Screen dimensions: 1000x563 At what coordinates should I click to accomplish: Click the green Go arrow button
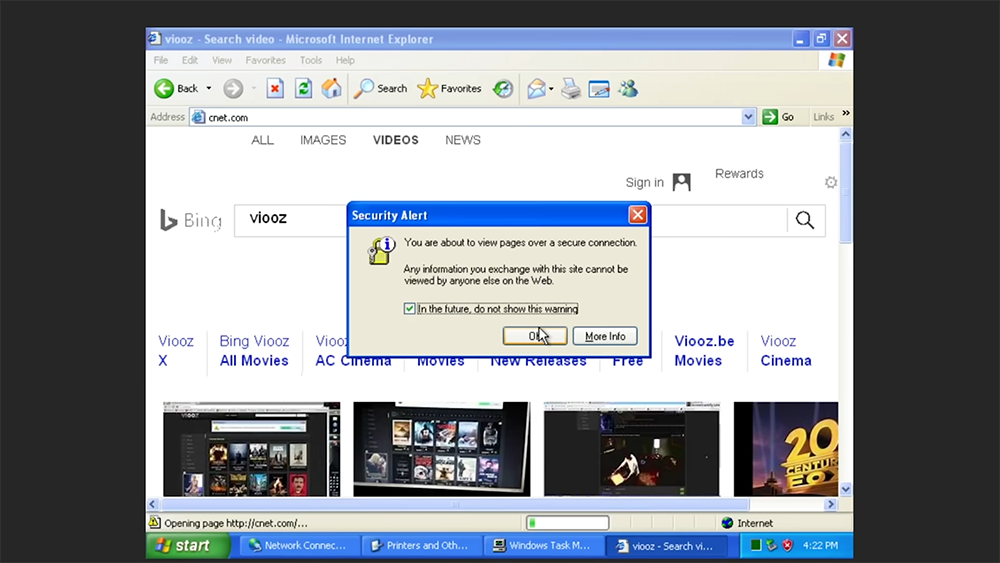(770, 117)
